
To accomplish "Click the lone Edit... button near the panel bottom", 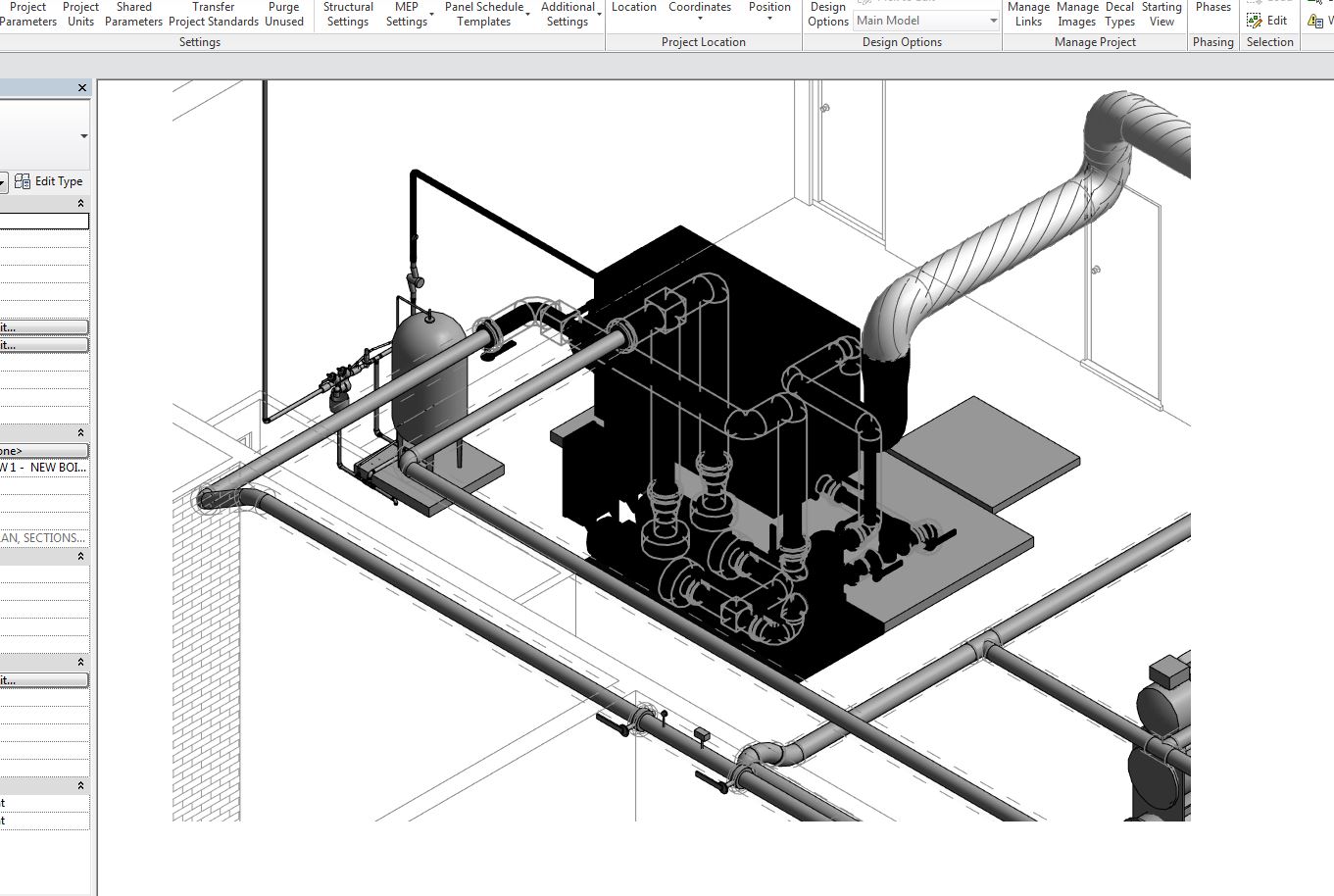I will pos(44,680).
